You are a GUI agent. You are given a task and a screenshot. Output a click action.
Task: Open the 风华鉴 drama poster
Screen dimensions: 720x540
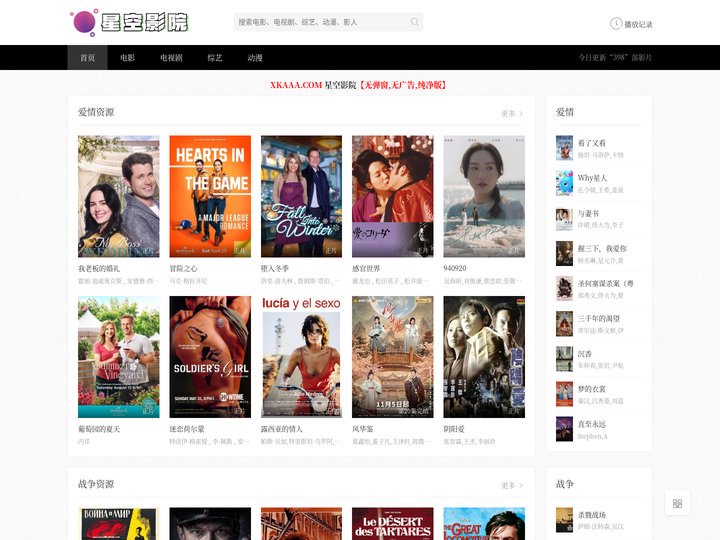click(393, 357)
